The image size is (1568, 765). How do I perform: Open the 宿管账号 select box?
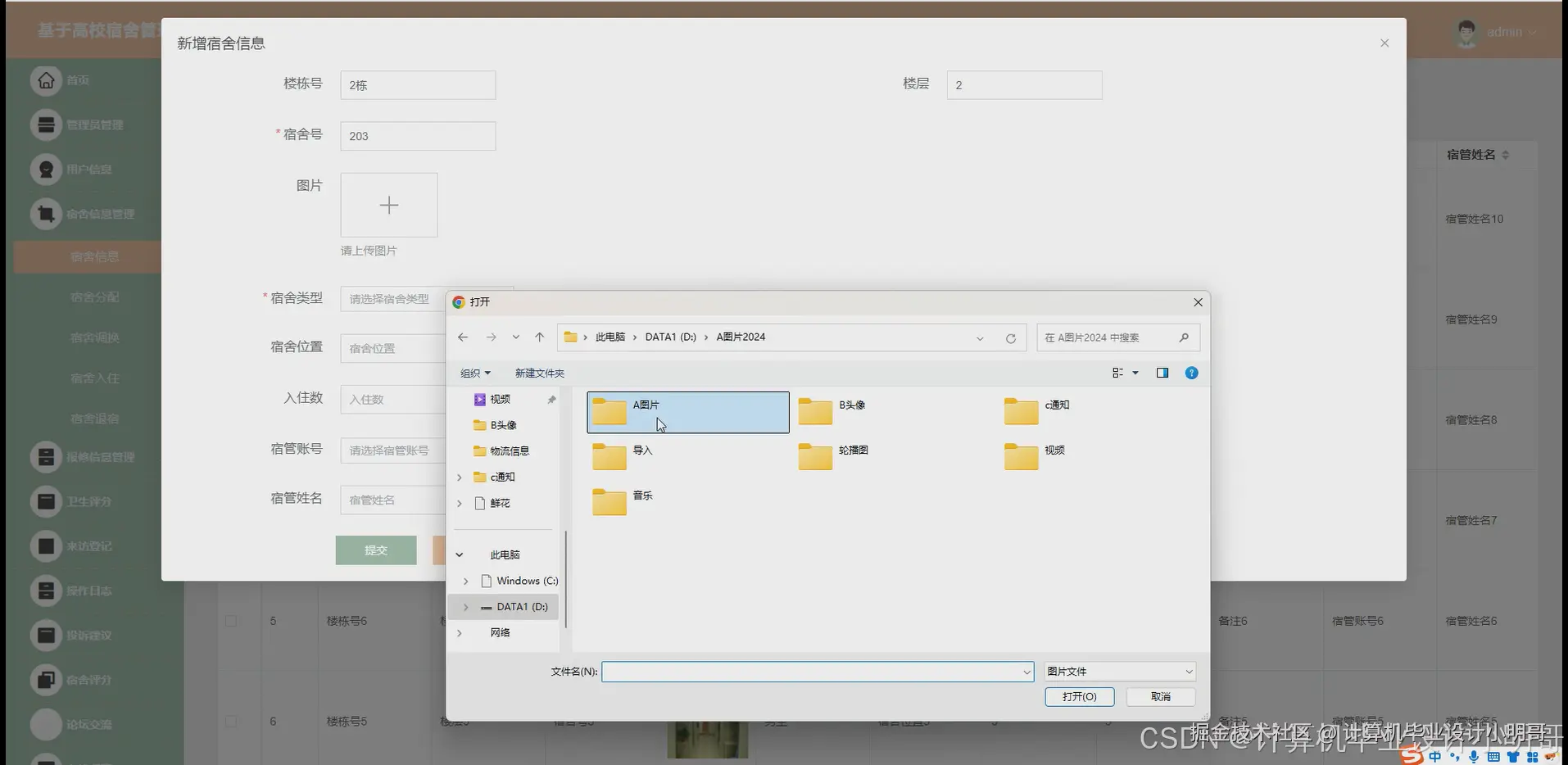pos(393,450)
